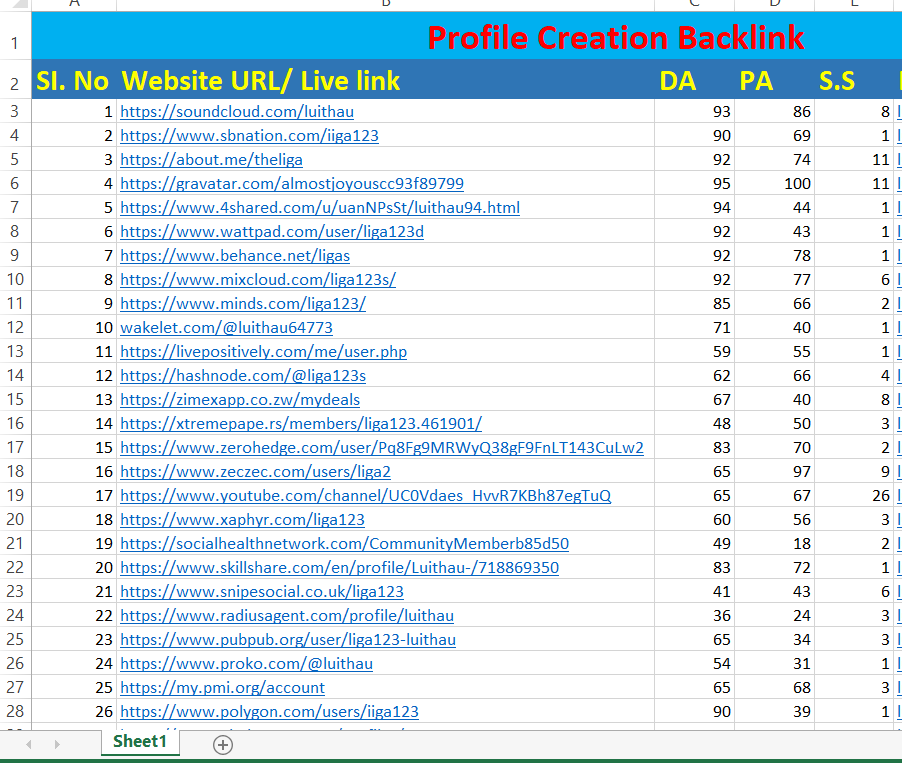Open the polygon.com/users/iiga123 link
Image resolution: width=902 pixels, height=763 pixels.
pyautogui.click(x=269, y=711)
